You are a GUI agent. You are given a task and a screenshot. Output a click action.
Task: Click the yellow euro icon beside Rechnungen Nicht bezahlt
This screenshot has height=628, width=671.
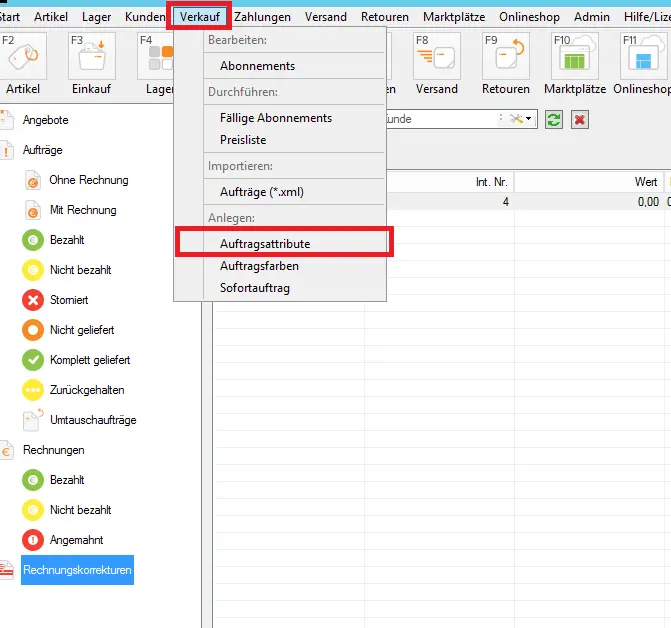(x=33, y=510)
